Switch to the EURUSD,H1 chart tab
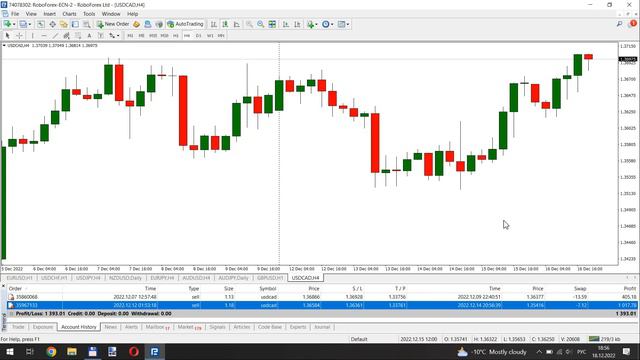The height and width of the screenshot is (360, 640). [19, 278]
